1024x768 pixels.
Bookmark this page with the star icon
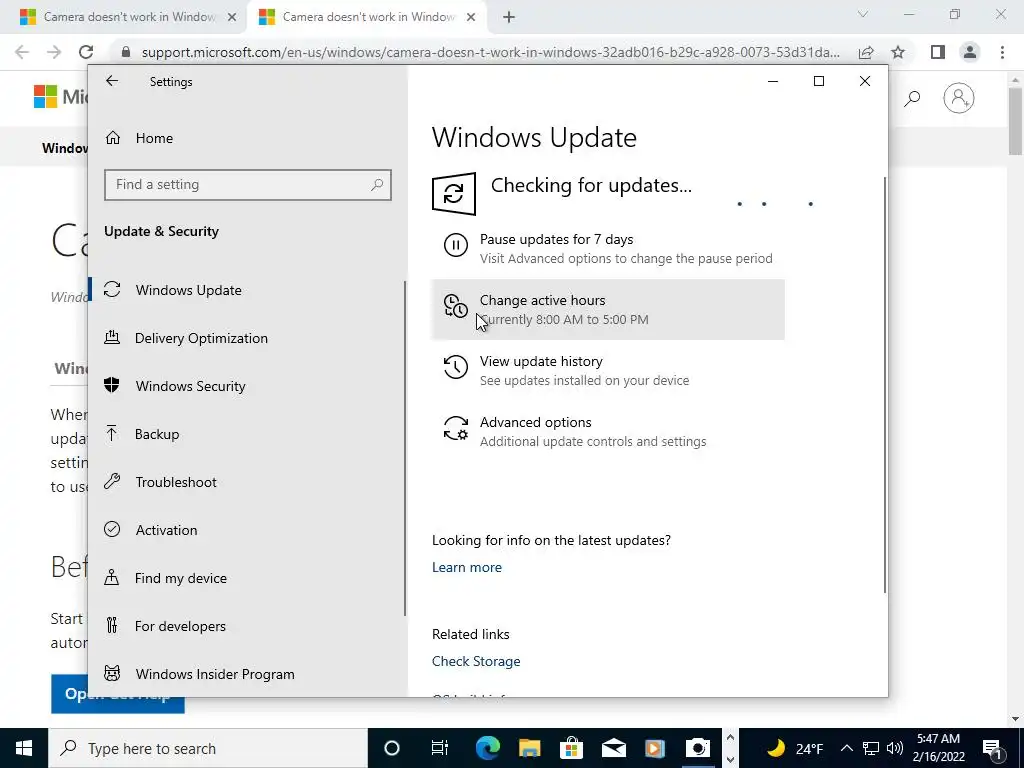click(898, 52)
